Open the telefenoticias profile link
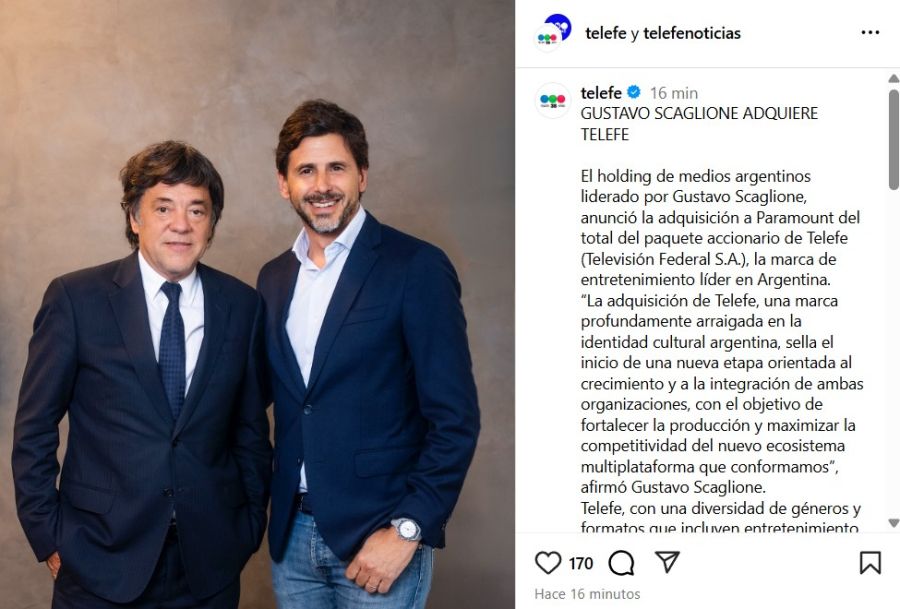The width and height of the screenshot is (900, 609). tap(692, 33)
